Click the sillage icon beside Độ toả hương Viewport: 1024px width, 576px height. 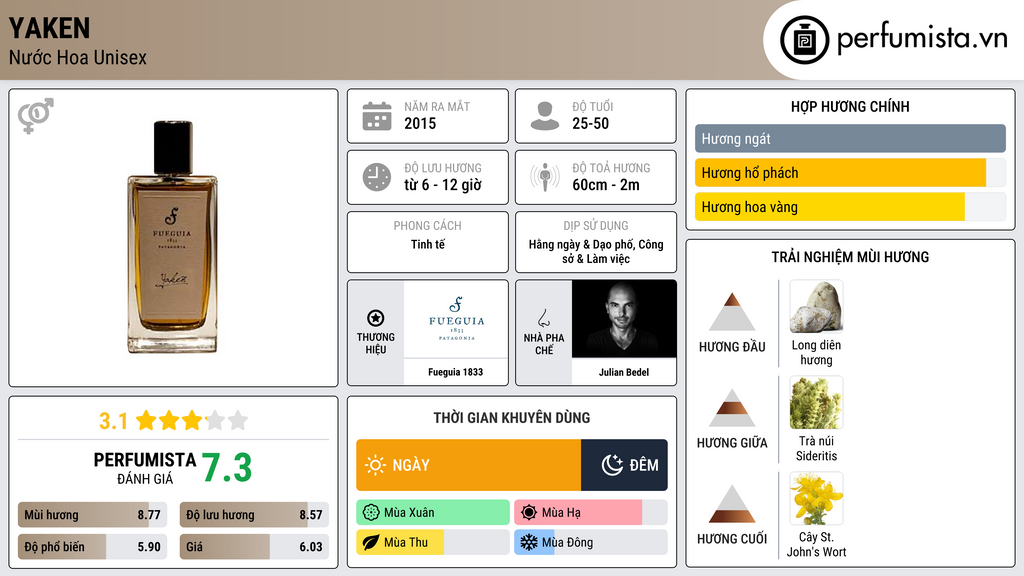click(x=545, y=177)
